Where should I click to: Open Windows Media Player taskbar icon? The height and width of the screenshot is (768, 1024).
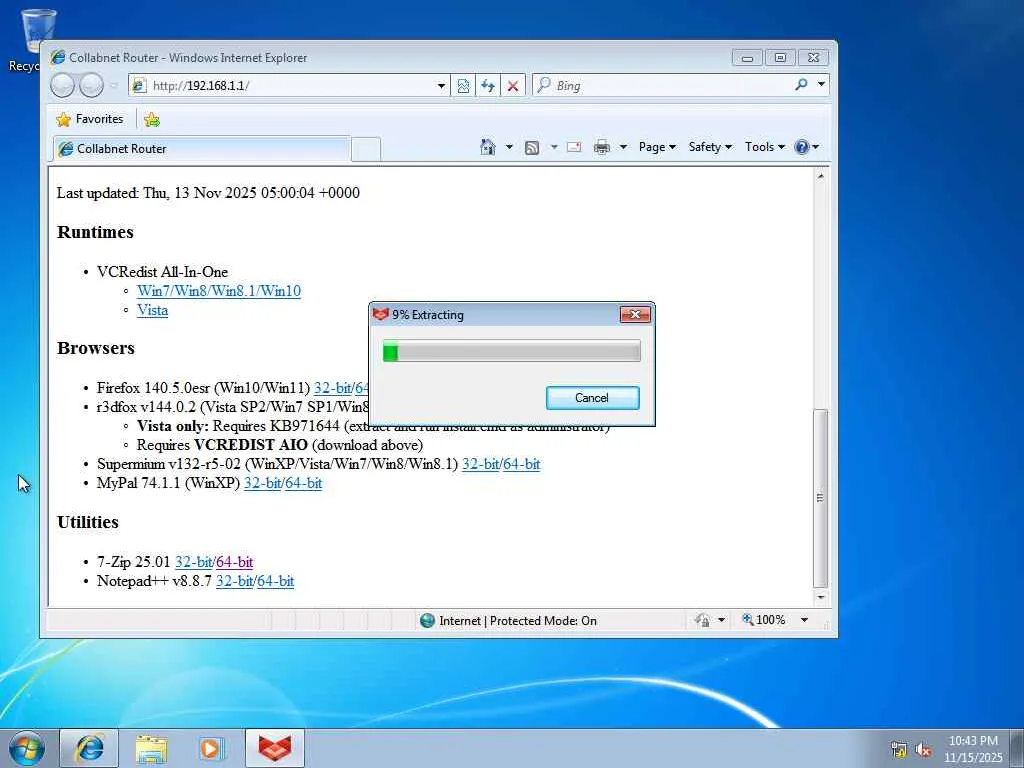(212, 748)
